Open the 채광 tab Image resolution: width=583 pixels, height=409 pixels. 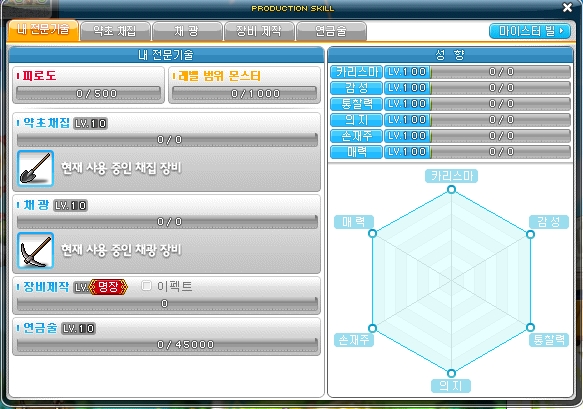[x=187, y=31]
